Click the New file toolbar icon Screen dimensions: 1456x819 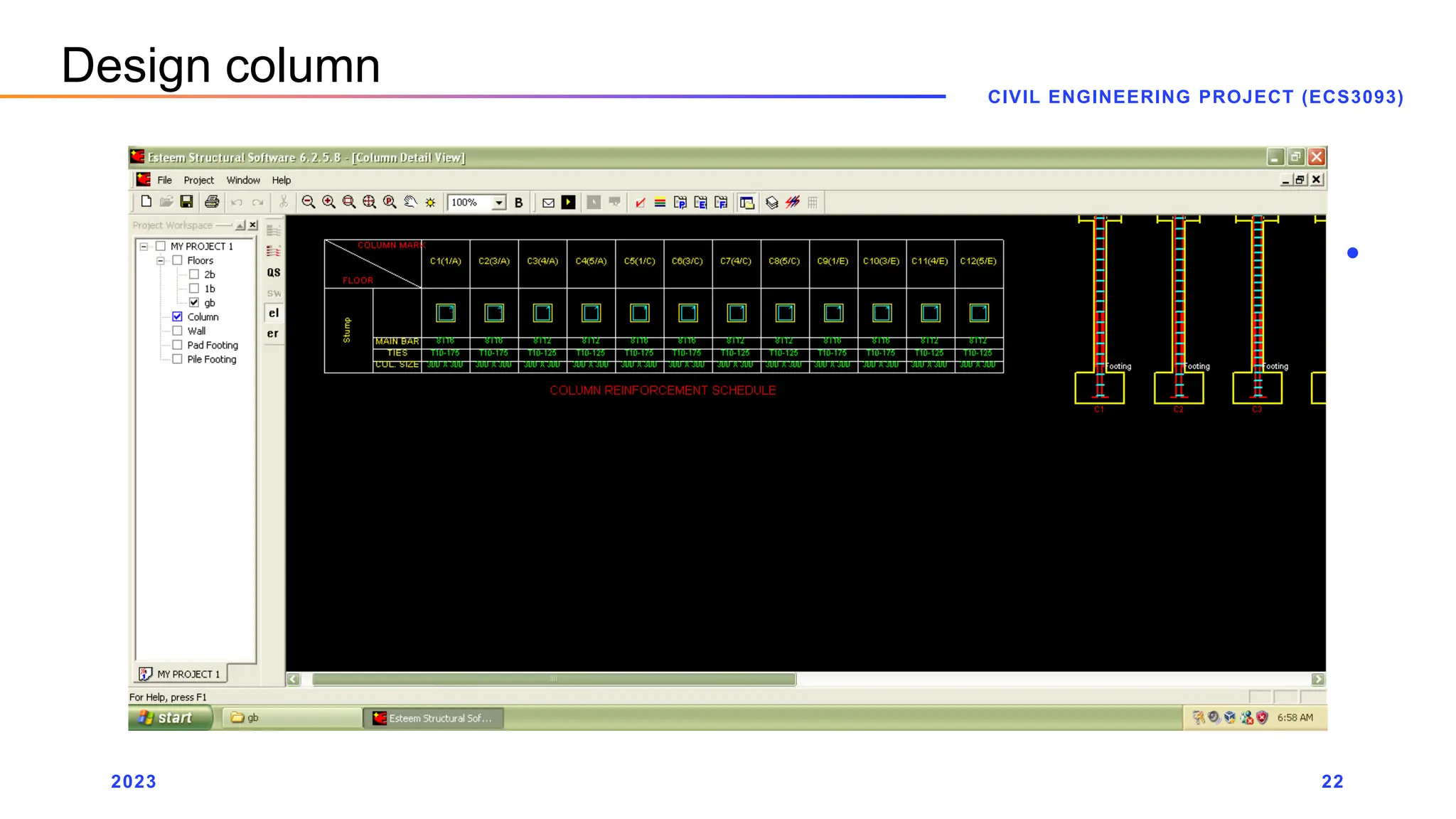146,202
